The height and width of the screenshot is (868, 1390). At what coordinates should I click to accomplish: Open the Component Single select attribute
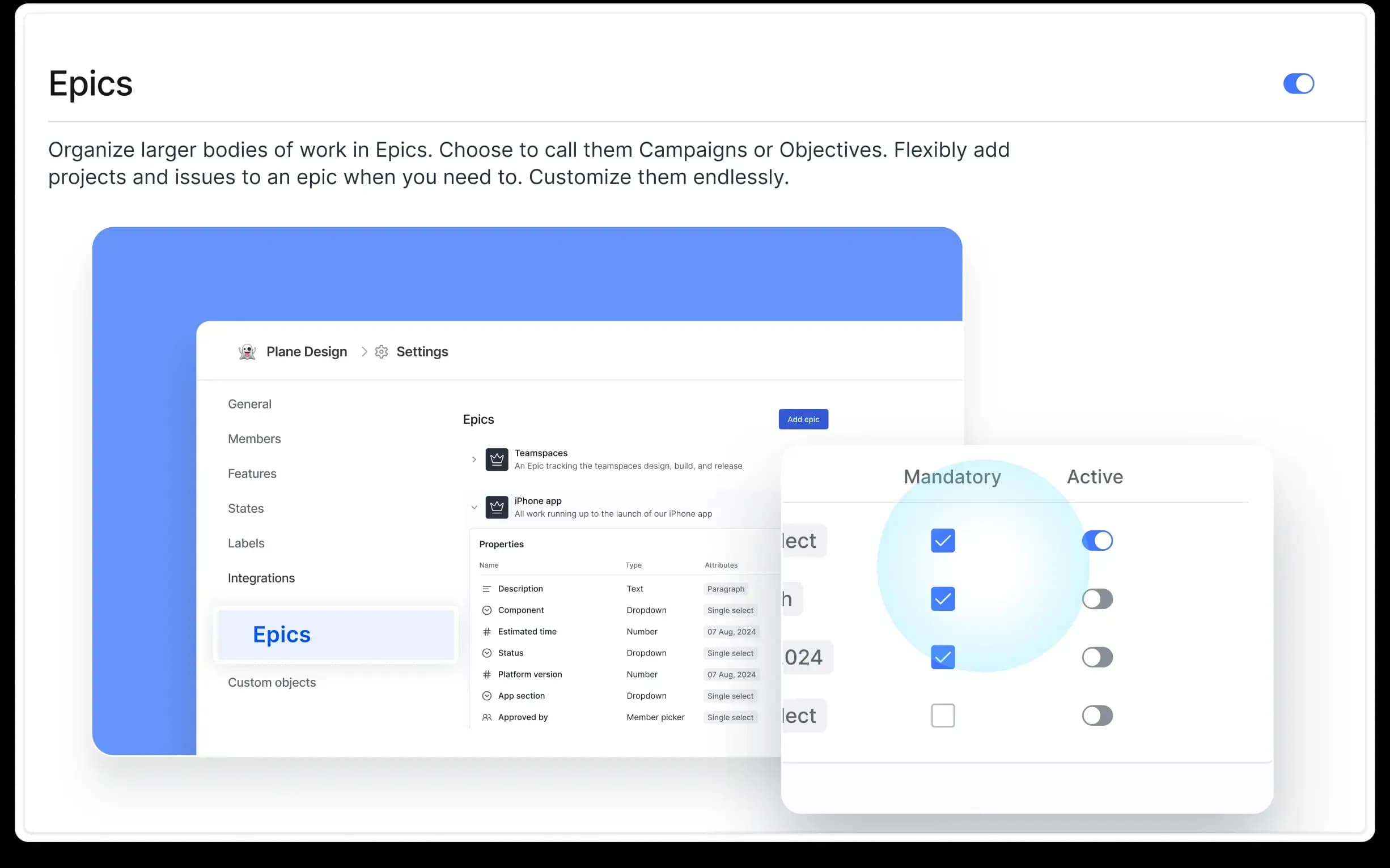point(730,610)
